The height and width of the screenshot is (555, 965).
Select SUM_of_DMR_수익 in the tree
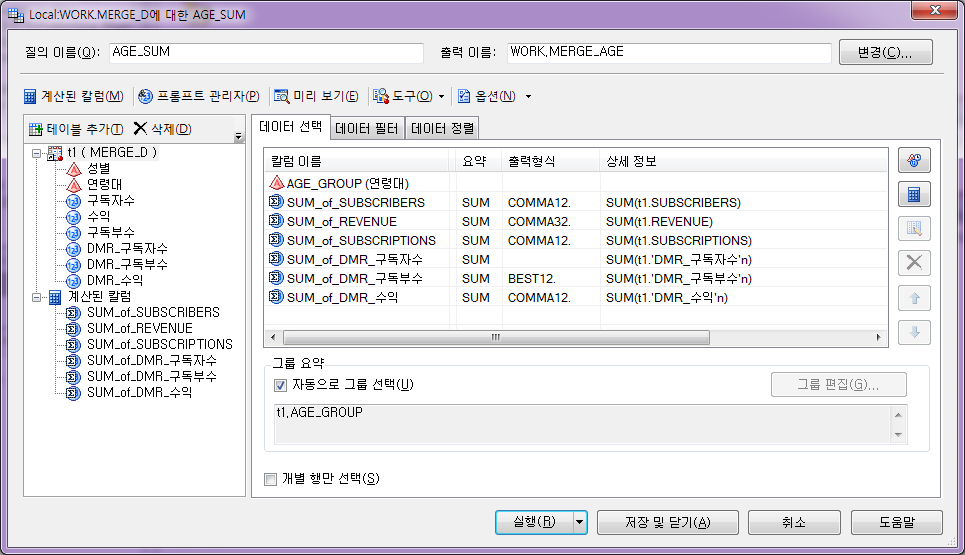pos(140,393)
